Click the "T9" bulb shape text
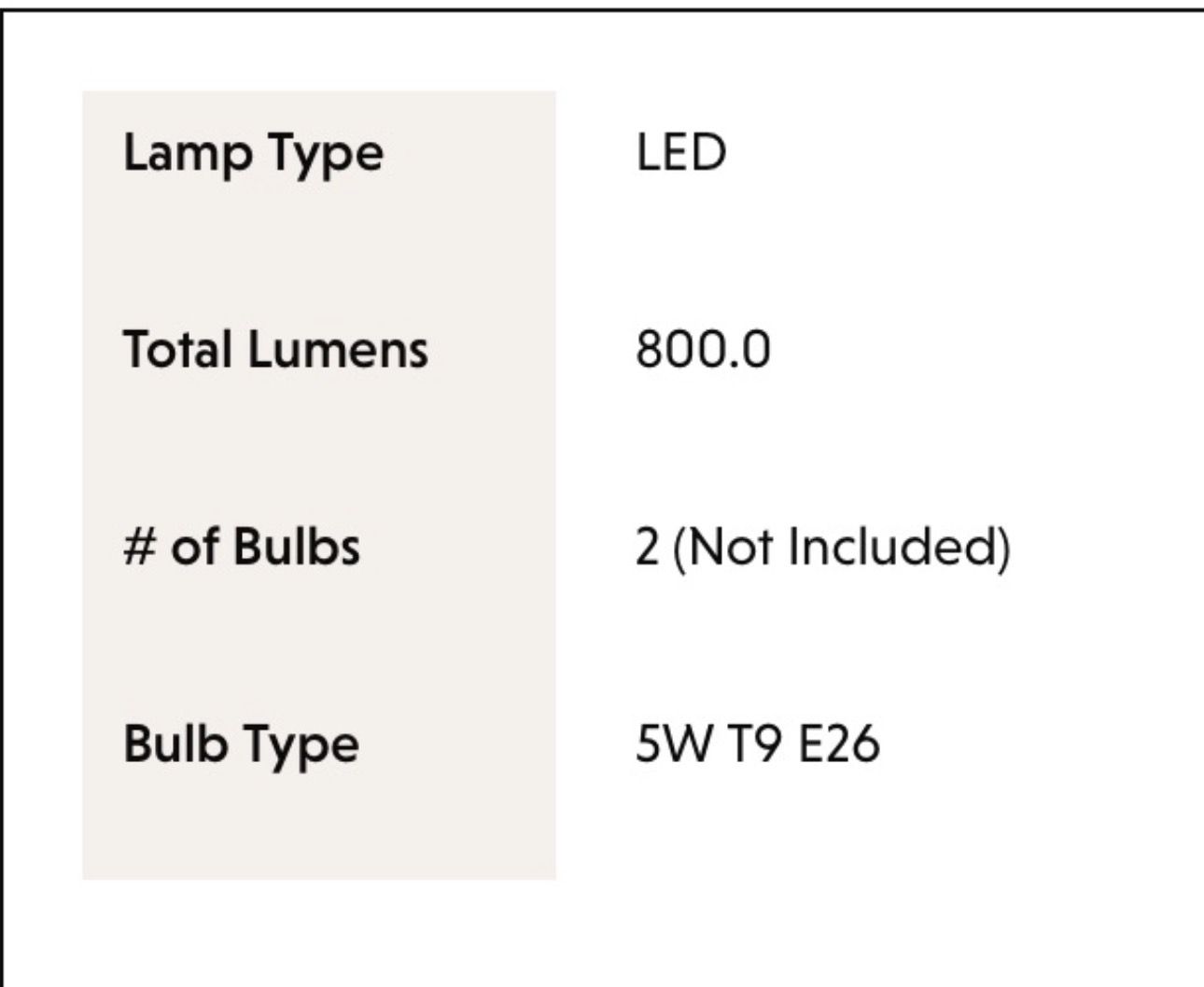1204x987 pixels. click(751, 744)
